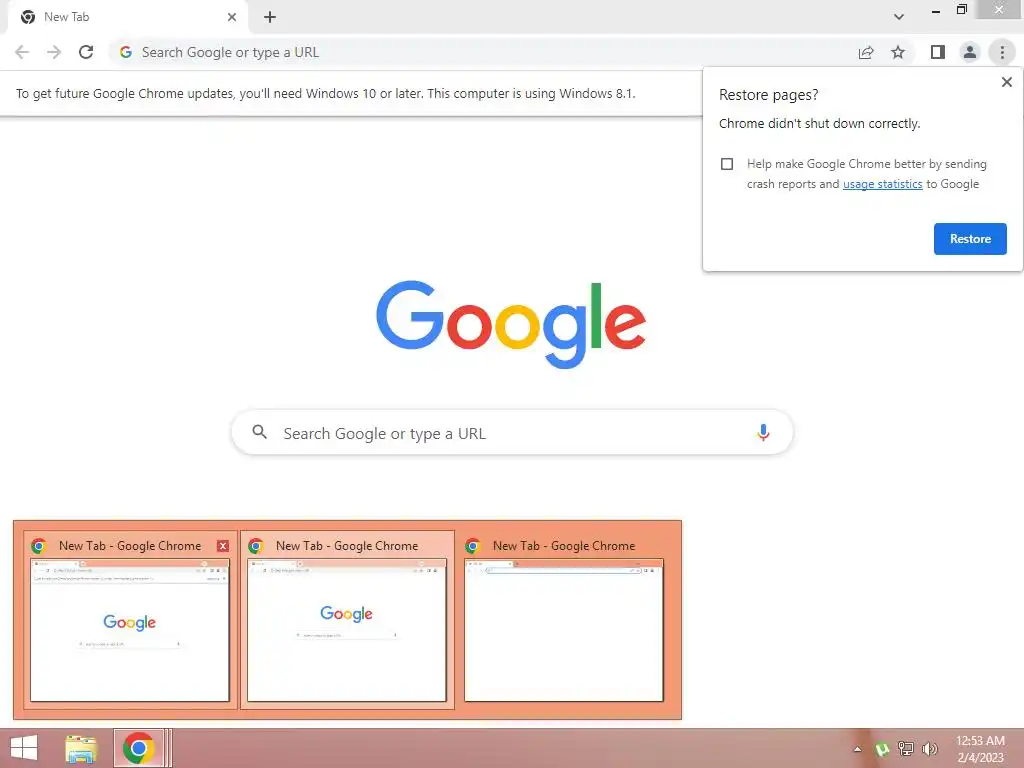Open File Explorer from the taskbar
1024x768 pixels.
tap(81, 748)
